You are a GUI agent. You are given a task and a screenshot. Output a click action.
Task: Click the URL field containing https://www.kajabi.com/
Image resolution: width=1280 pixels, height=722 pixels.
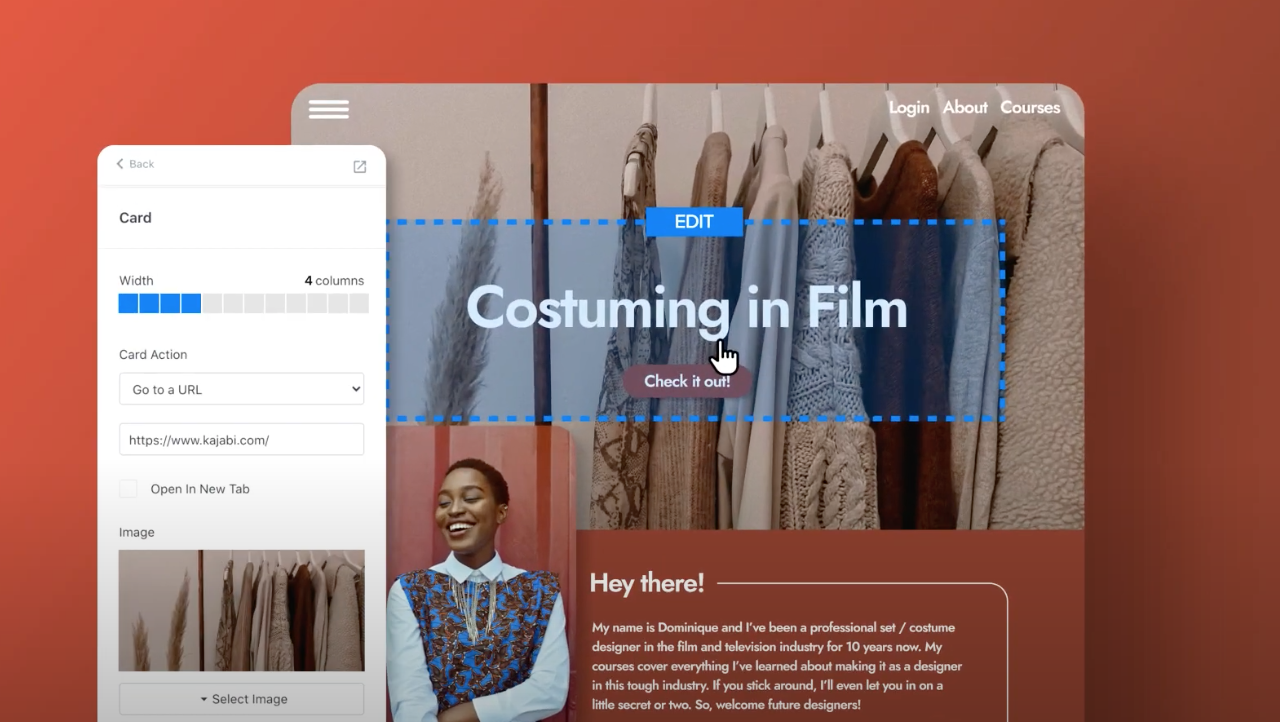pos(241,439)
